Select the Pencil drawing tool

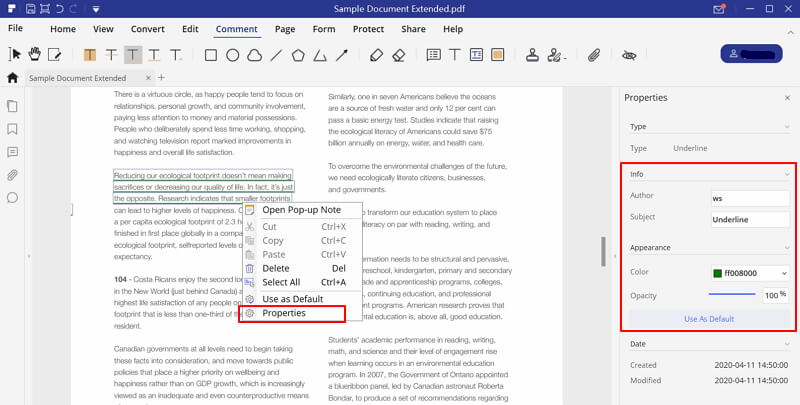coord(377,55)
